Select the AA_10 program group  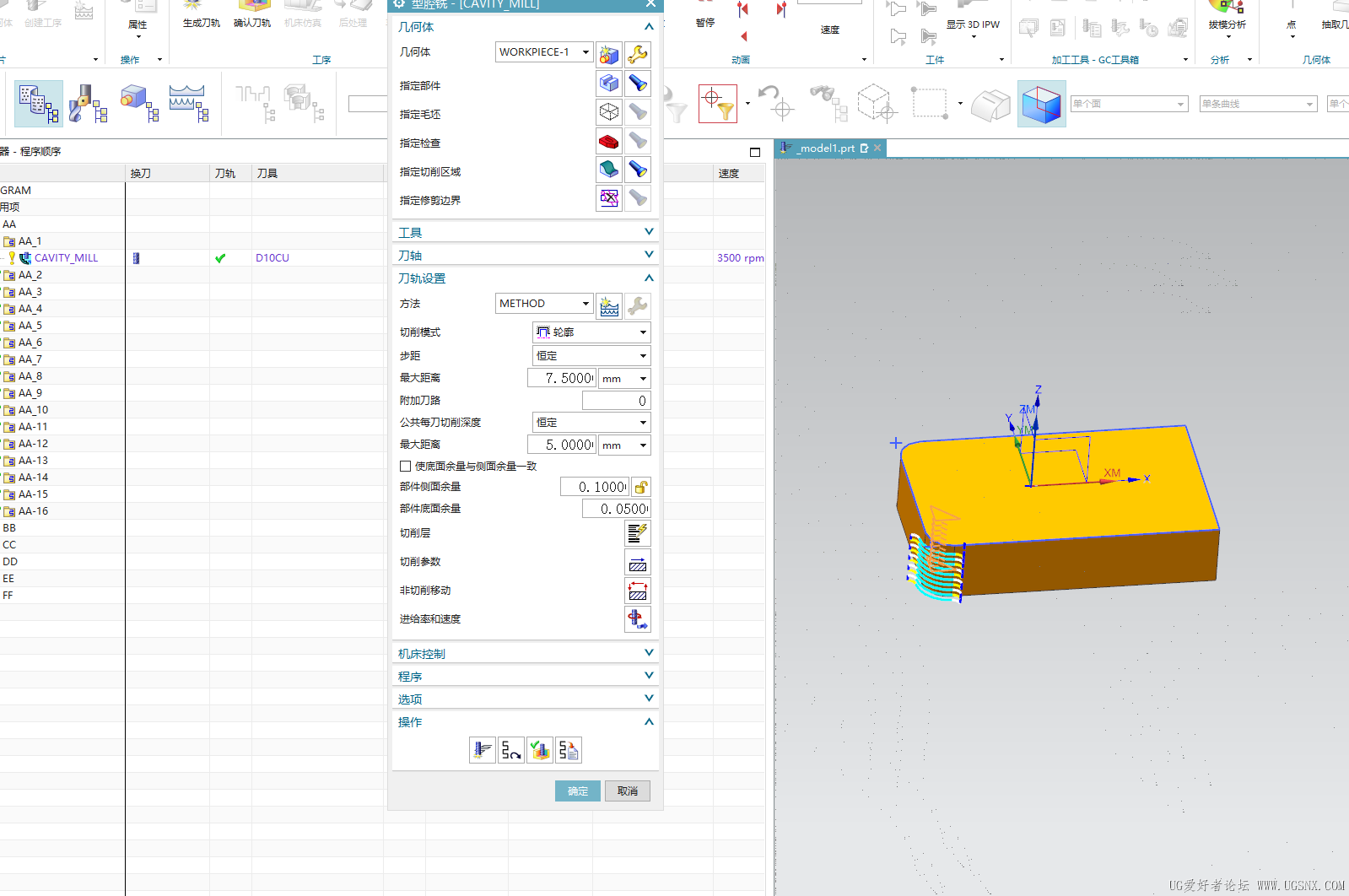(x=33, y=410)
